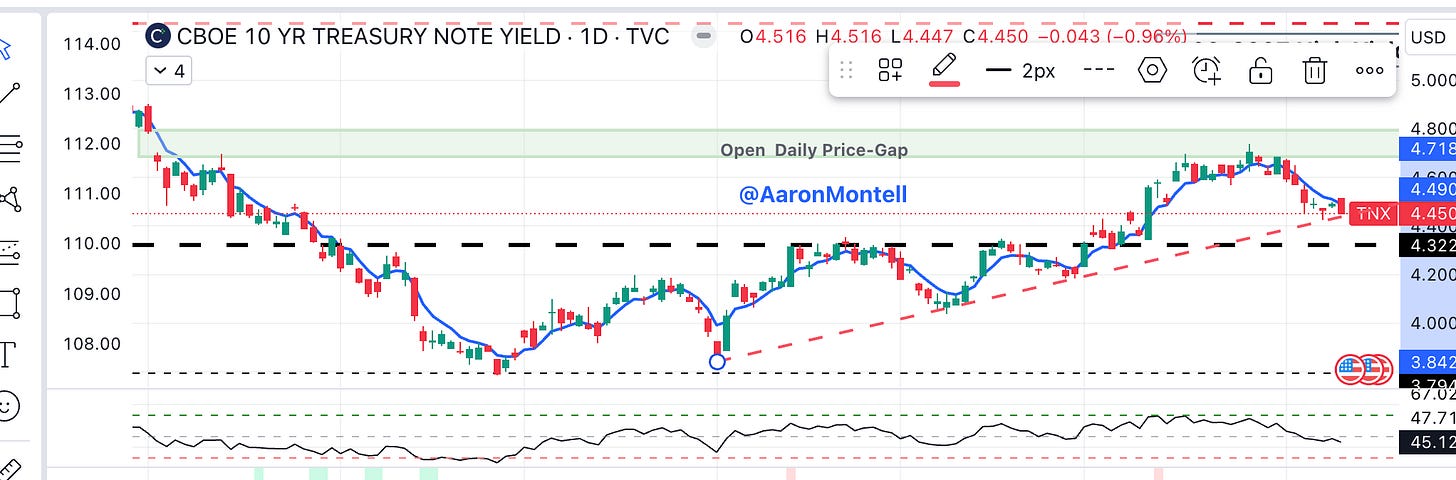Select the Trend Line drawing tool
This screenshot has width=1456, height=480.
10,94
